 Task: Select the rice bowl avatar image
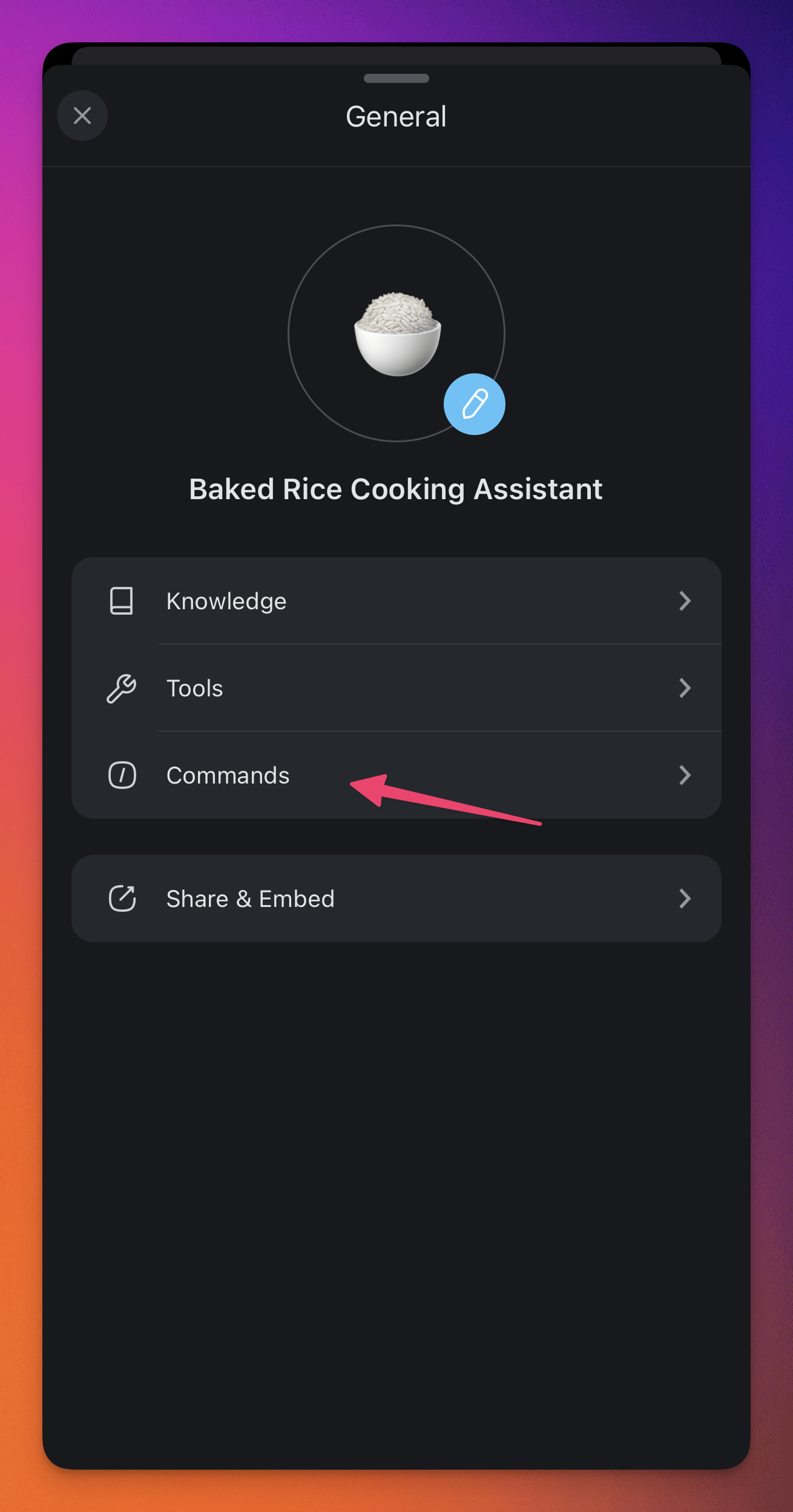[x=397, y=334]
